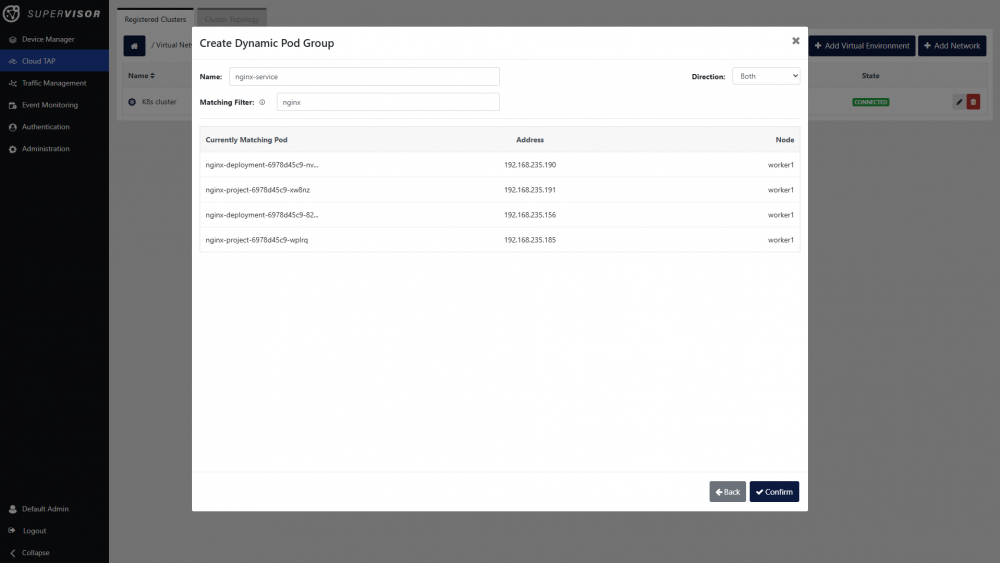1000x563 pixels.
Task: Close the Create Dynamic Pod Group dialog
Action: (796, 41)
